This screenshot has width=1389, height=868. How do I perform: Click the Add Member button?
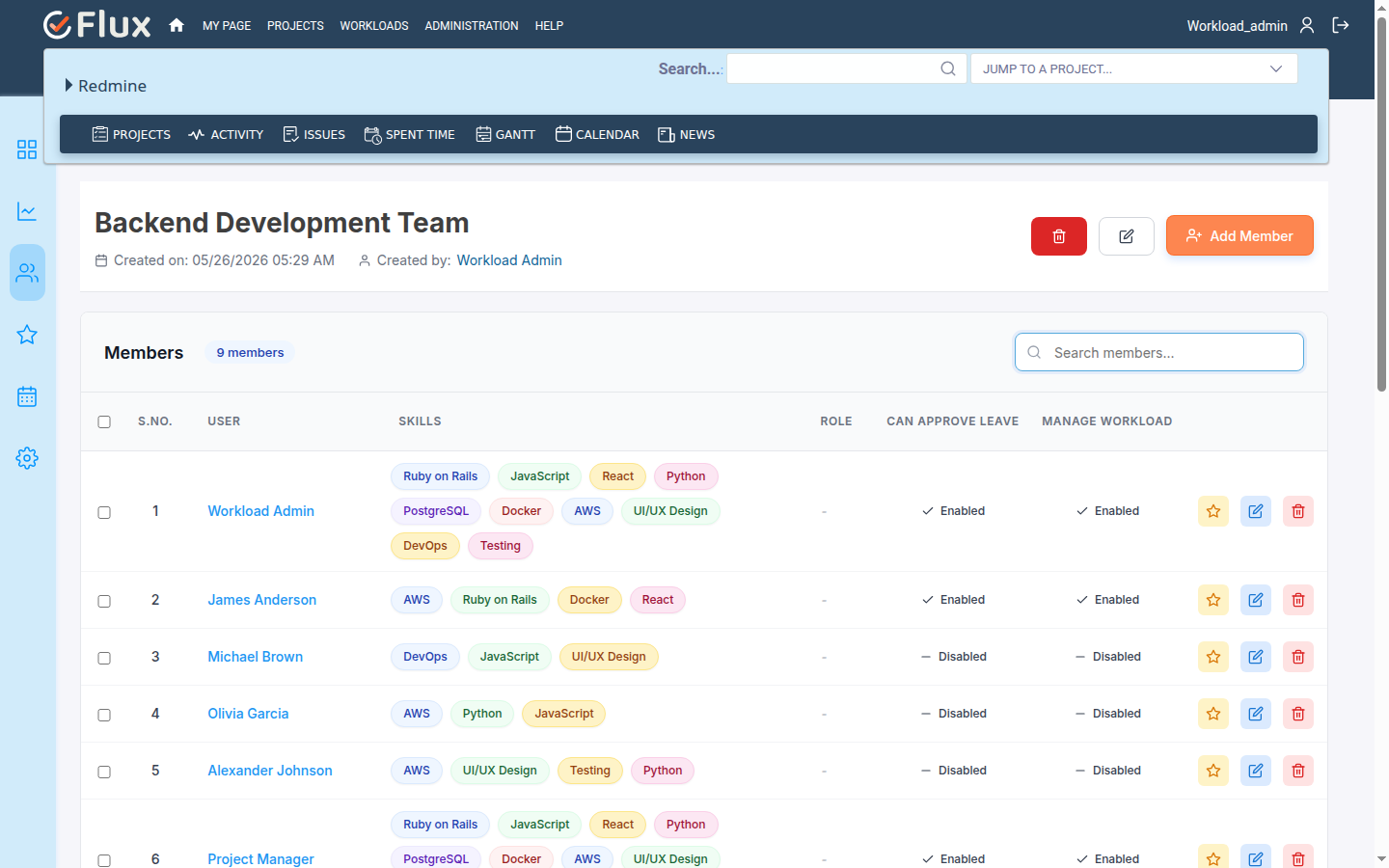[1239, 235]
